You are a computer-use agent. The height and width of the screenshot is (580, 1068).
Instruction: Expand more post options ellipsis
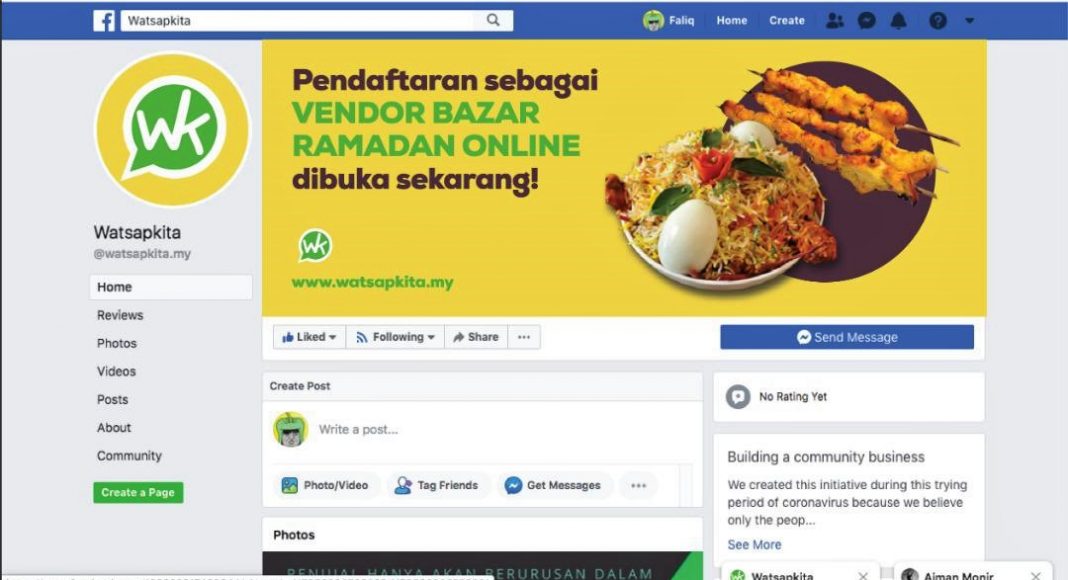point(638,485)
